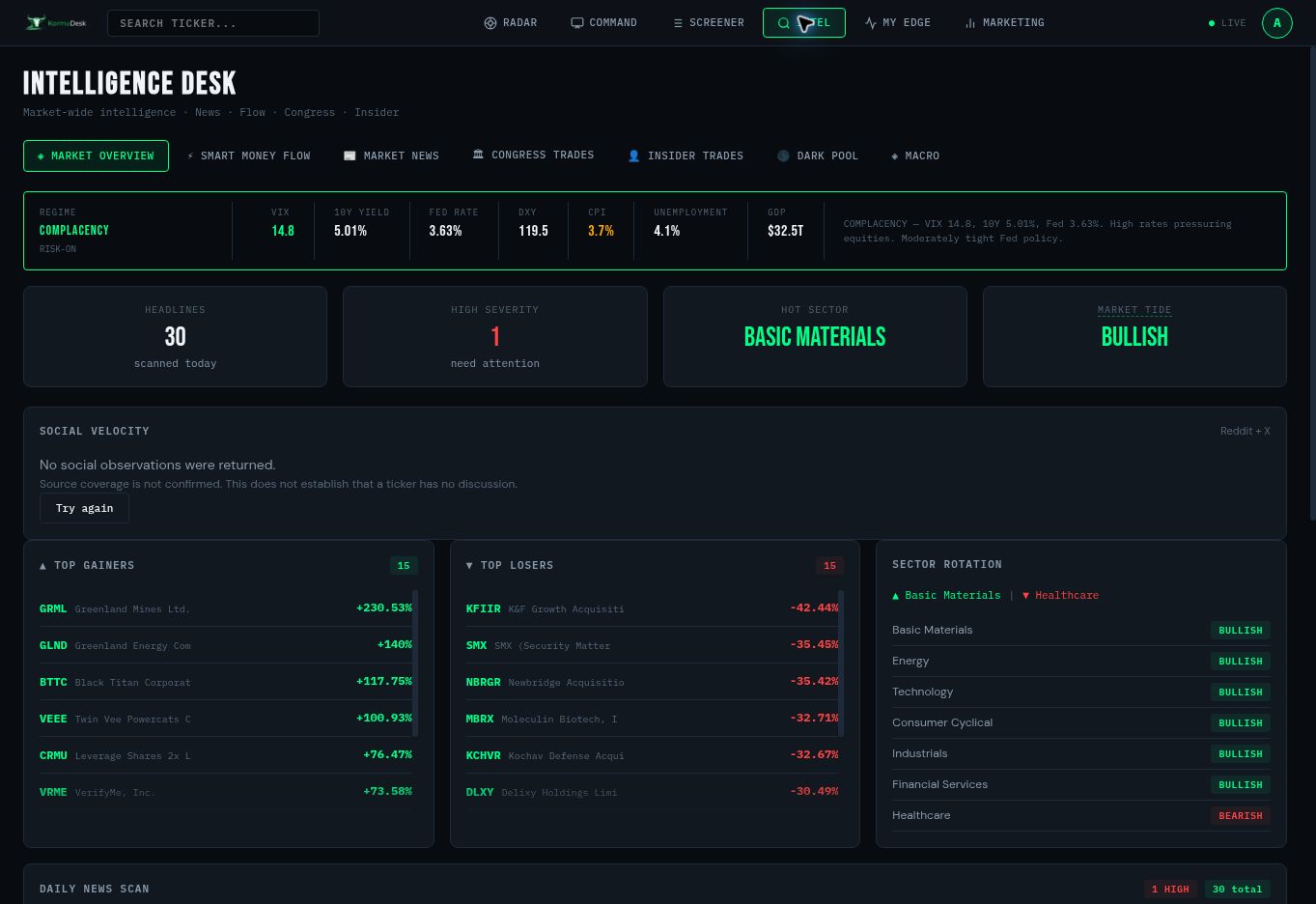Click the Hot Sector Basic Materials card
Viewport: 1316px width, 904px height.
tap(815, 337)
